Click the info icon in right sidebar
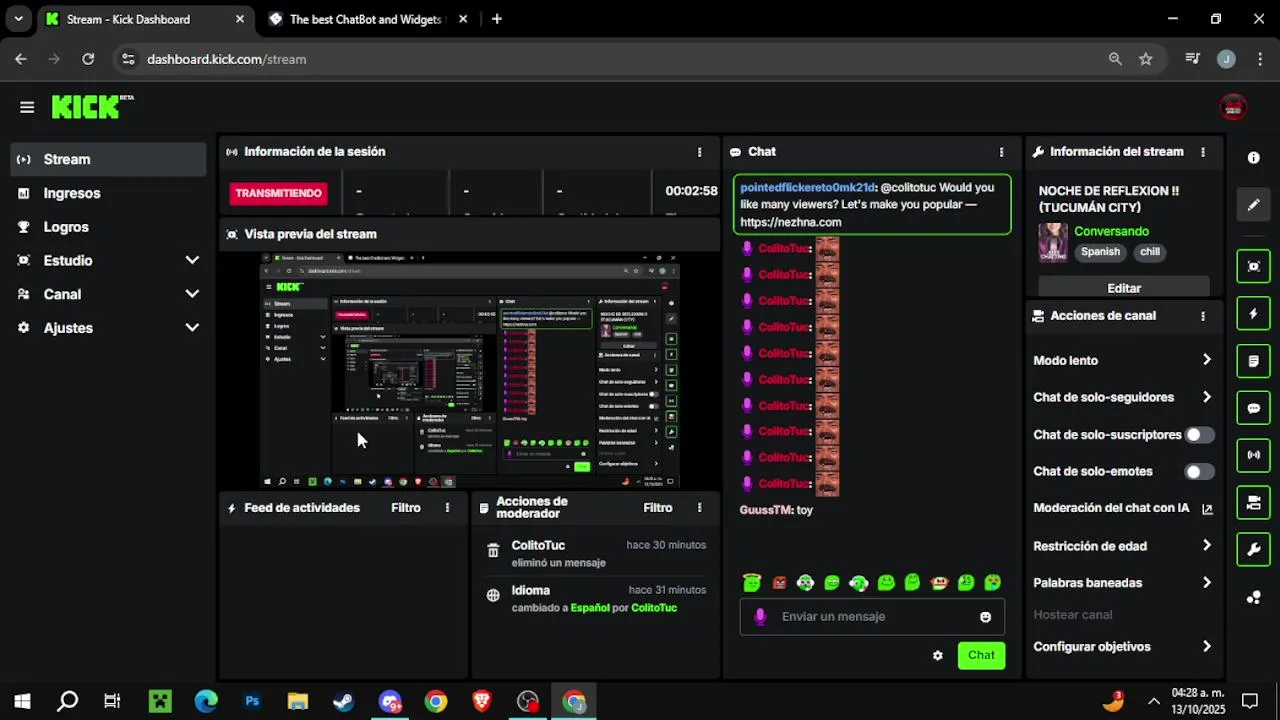Image resolution: width=1280 pixels, height=720 pixels. click(1254, 158)
